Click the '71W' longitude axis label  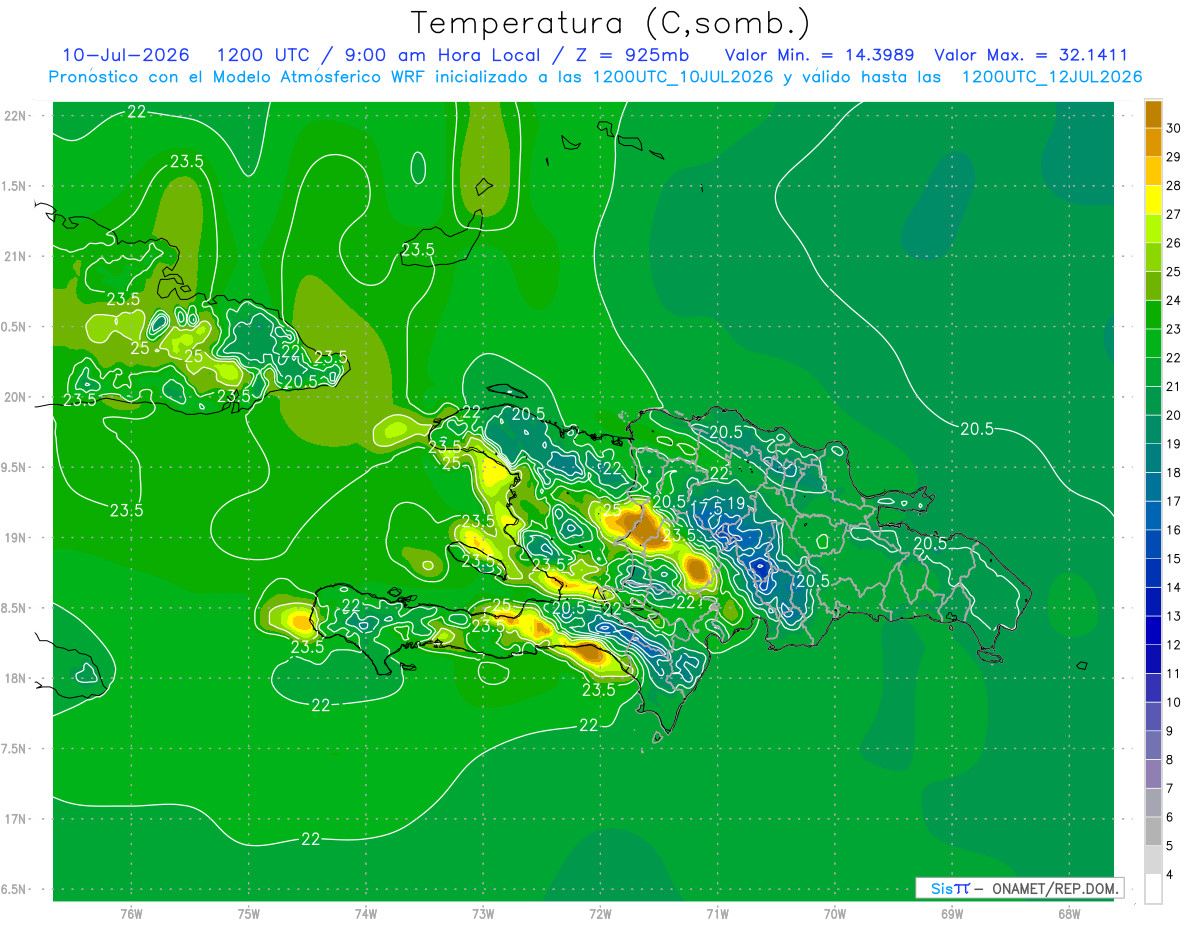(717, 913)
